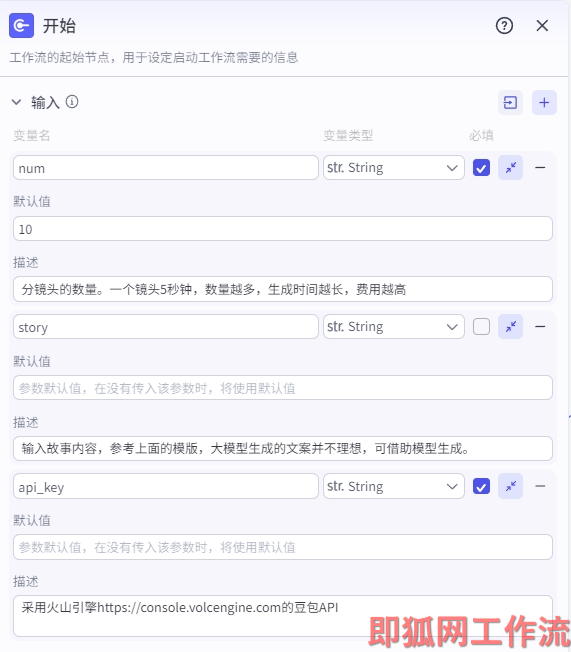This screenshot has height=652, width=571.
Task: Collapse details for the api_key variable
Action: click(x=510, y=486)
